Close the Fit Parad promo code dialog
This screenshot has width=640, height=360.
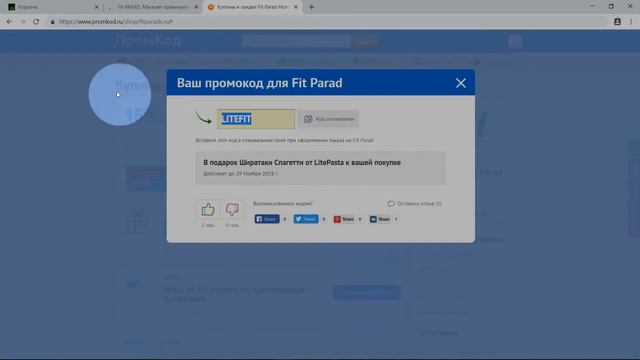coord(460,83)
